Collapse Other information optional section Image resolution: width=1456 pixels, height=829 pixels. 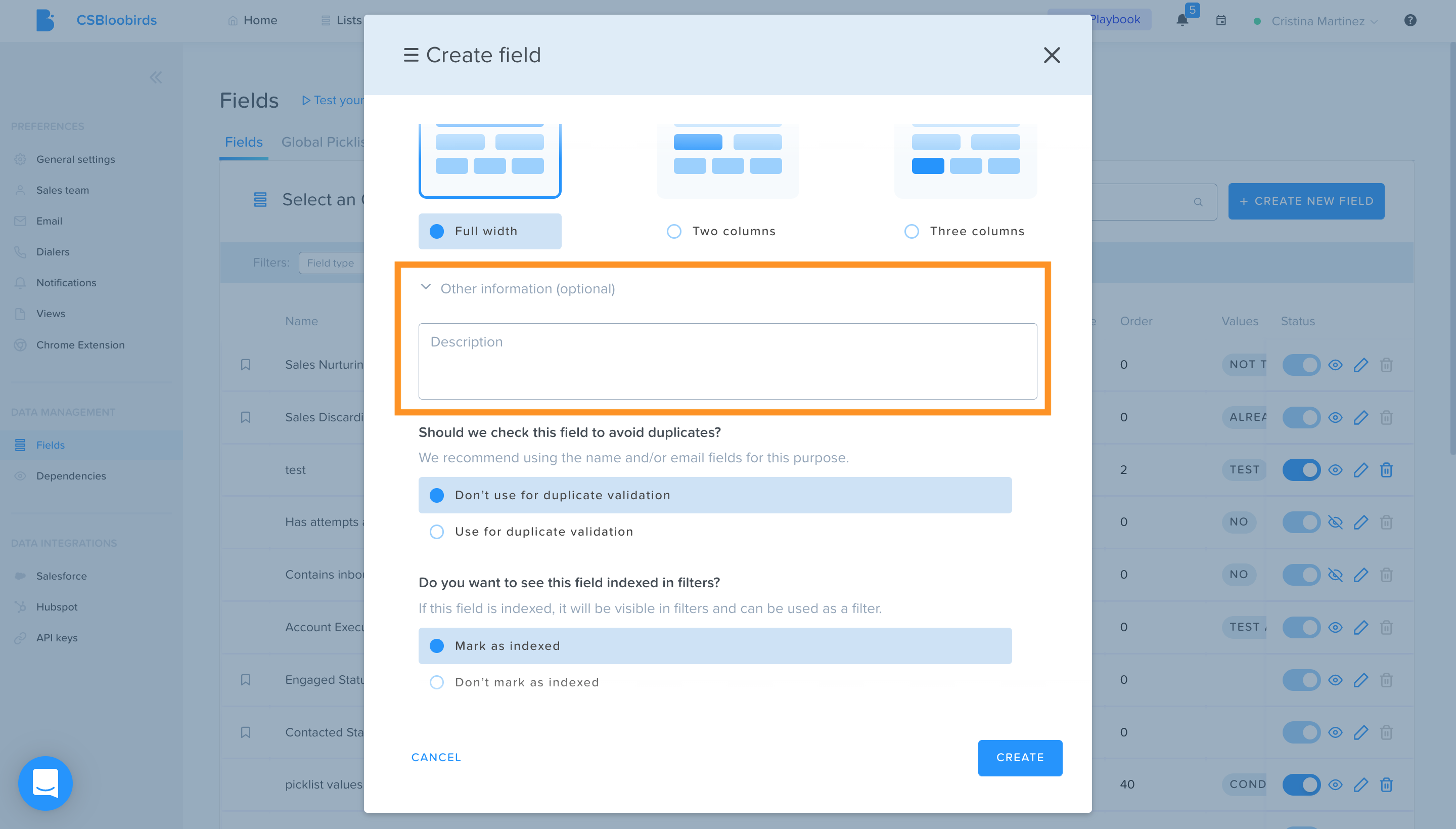426,287
